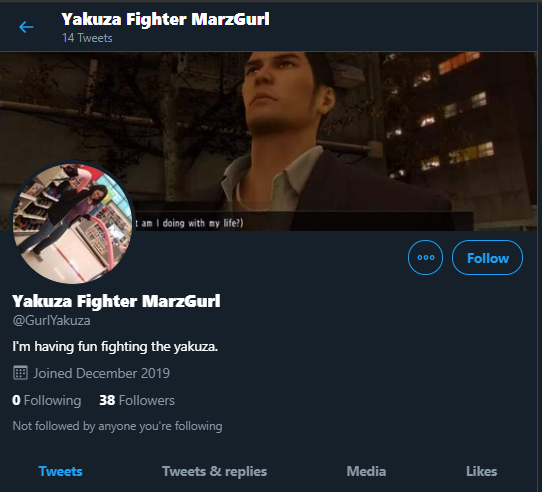Open the three-dot more options menu
The width and height of the screenshot is (542, 492).
[425, 258]
